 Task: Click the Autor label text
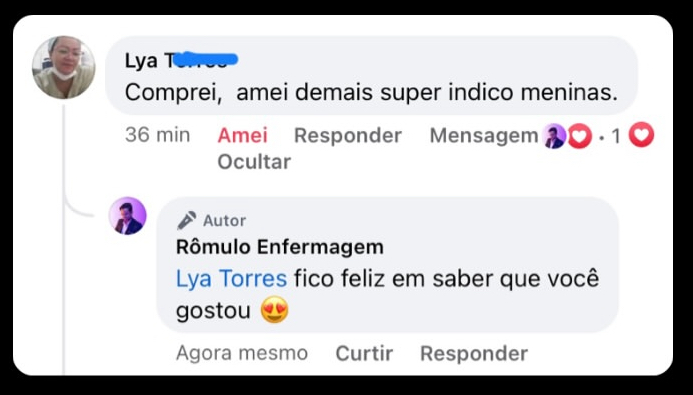[x=225, y=220]
